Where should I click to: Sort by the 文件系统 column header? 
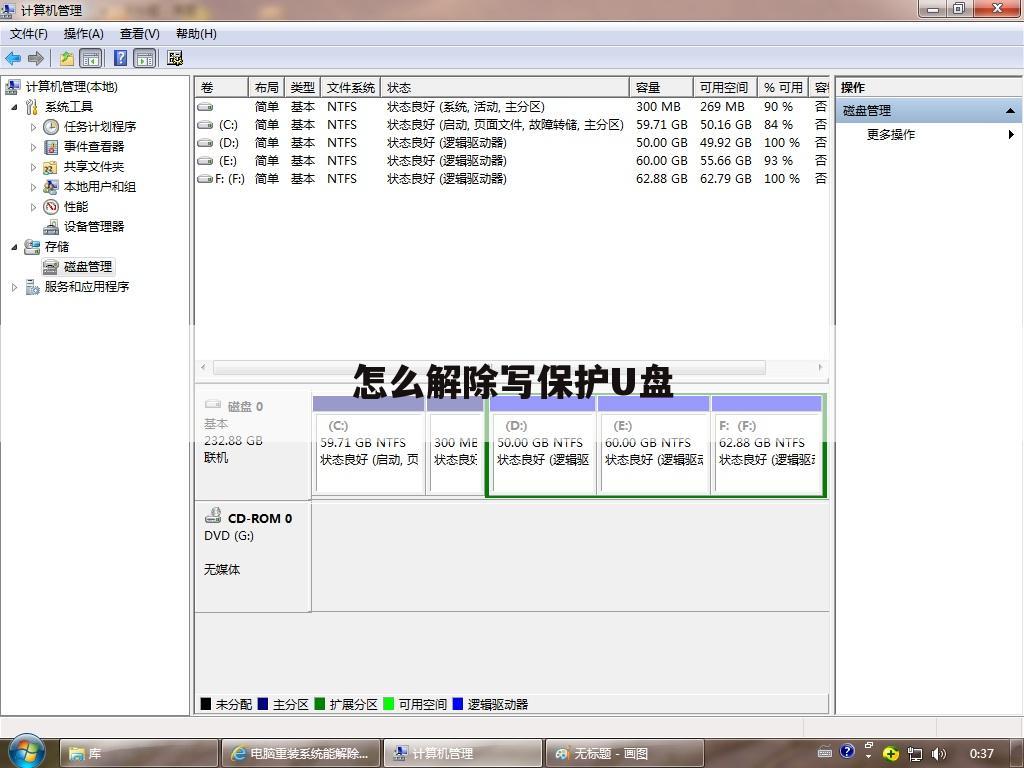pyautogui.click(x=351, y=88)
